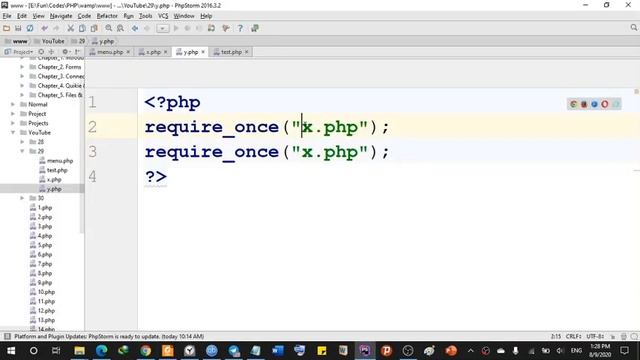Open the Tools menu
The height and width of the screenshot is (360, 640).
[x=145, y=16]
